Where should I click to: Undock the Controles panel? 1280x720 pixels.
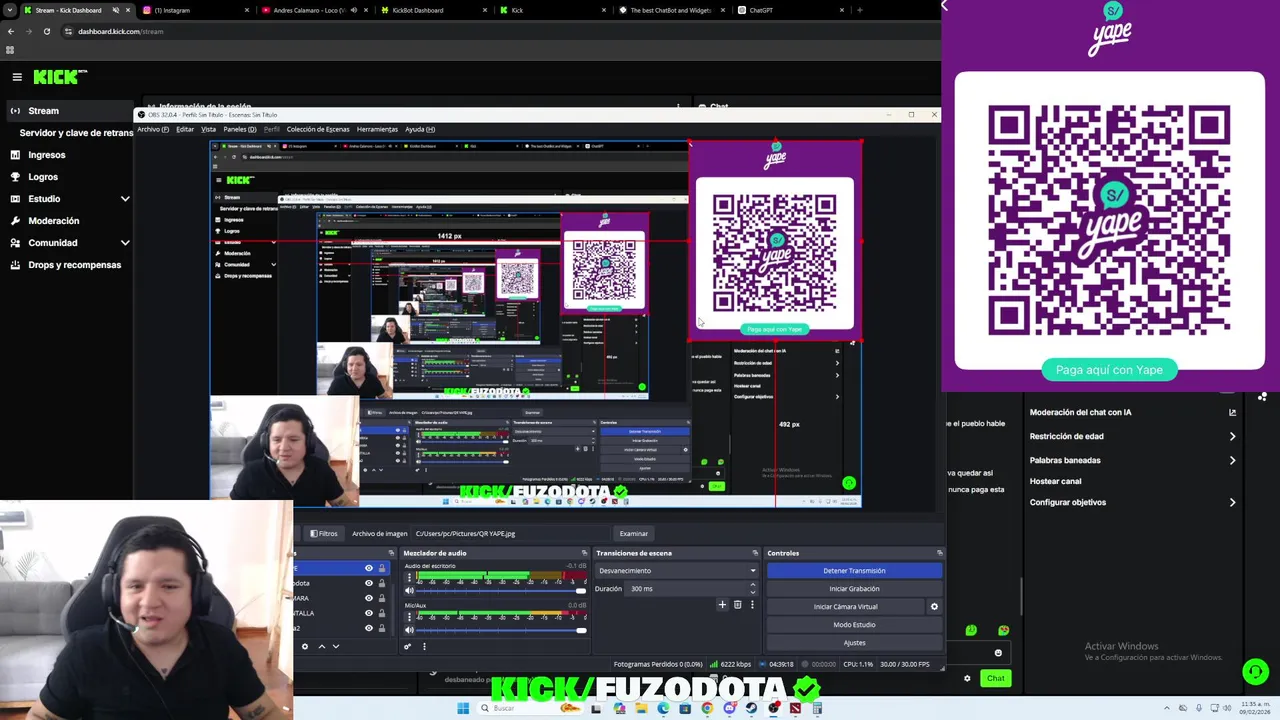tap(939, 553)
